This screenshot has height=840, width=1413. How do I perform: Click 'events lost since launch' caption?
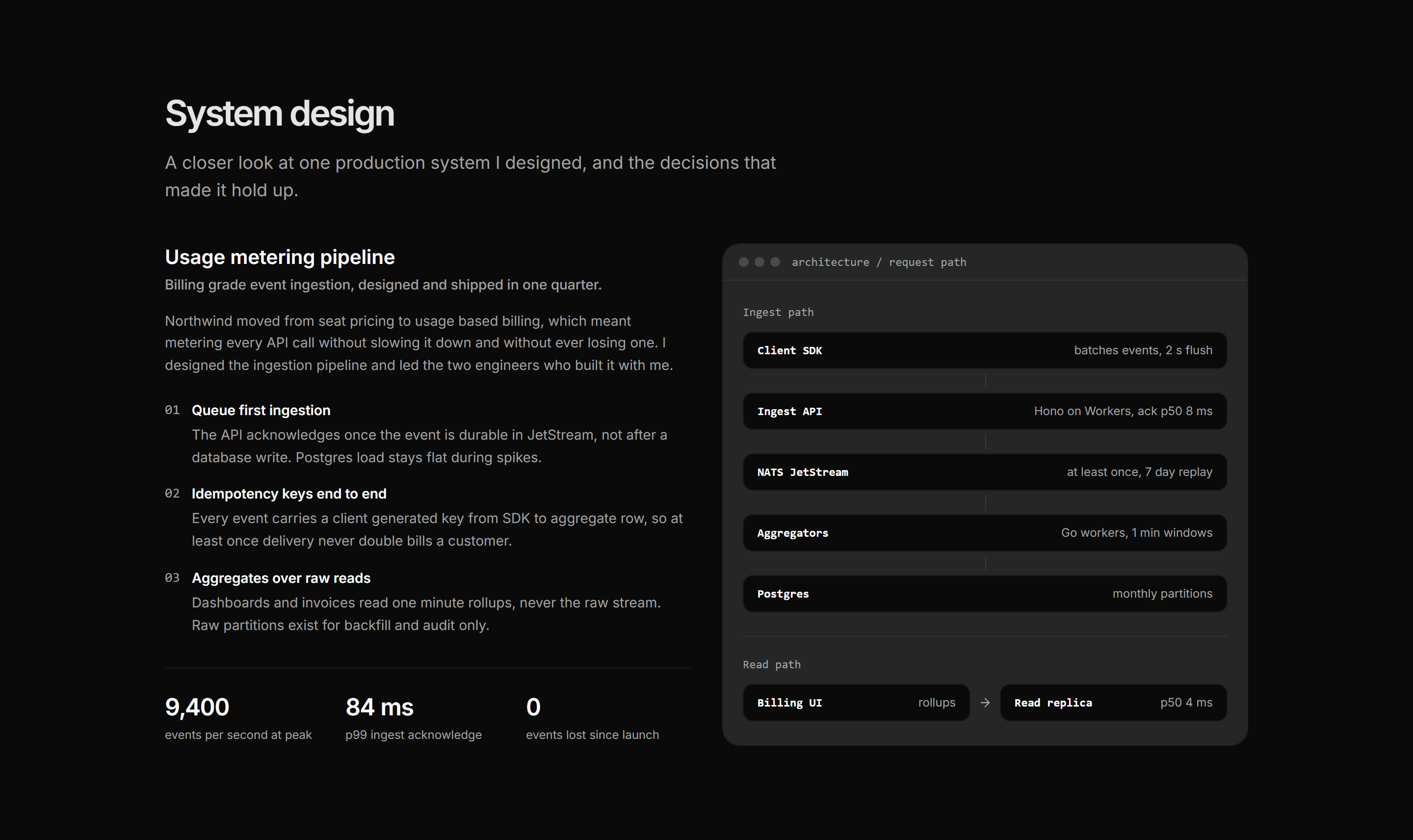tap(593, 735)
